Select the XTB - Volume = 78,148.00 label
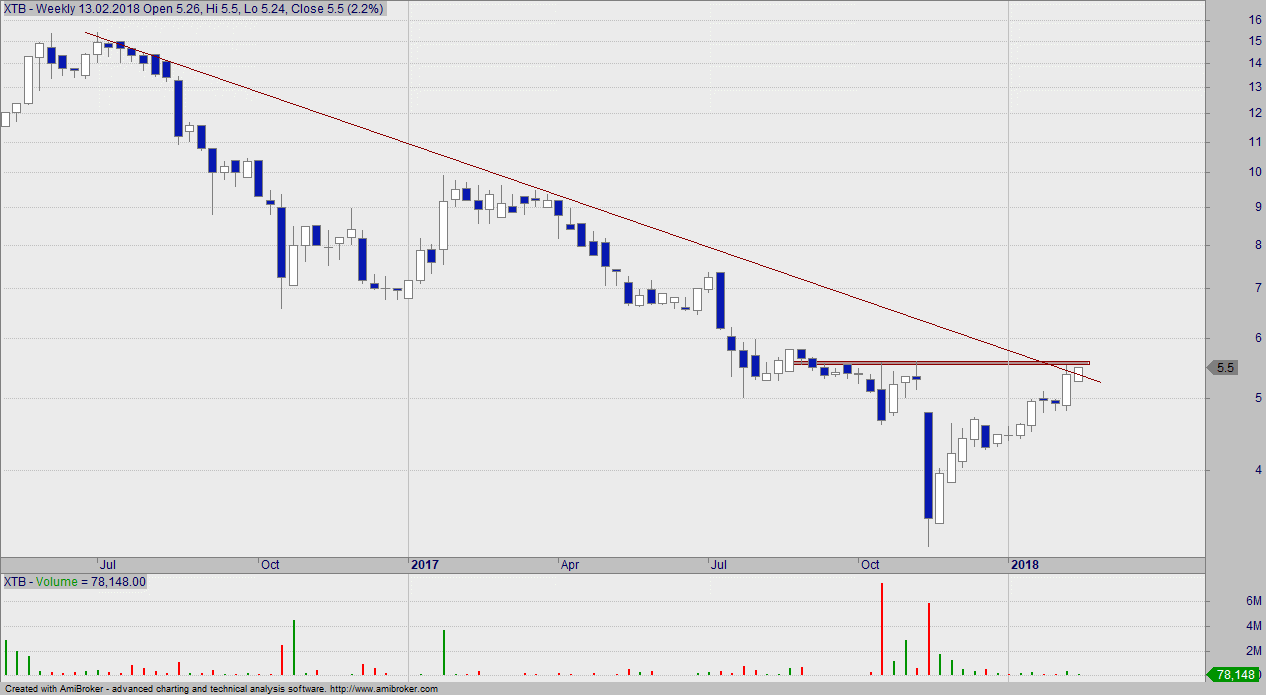 (75, 582)
